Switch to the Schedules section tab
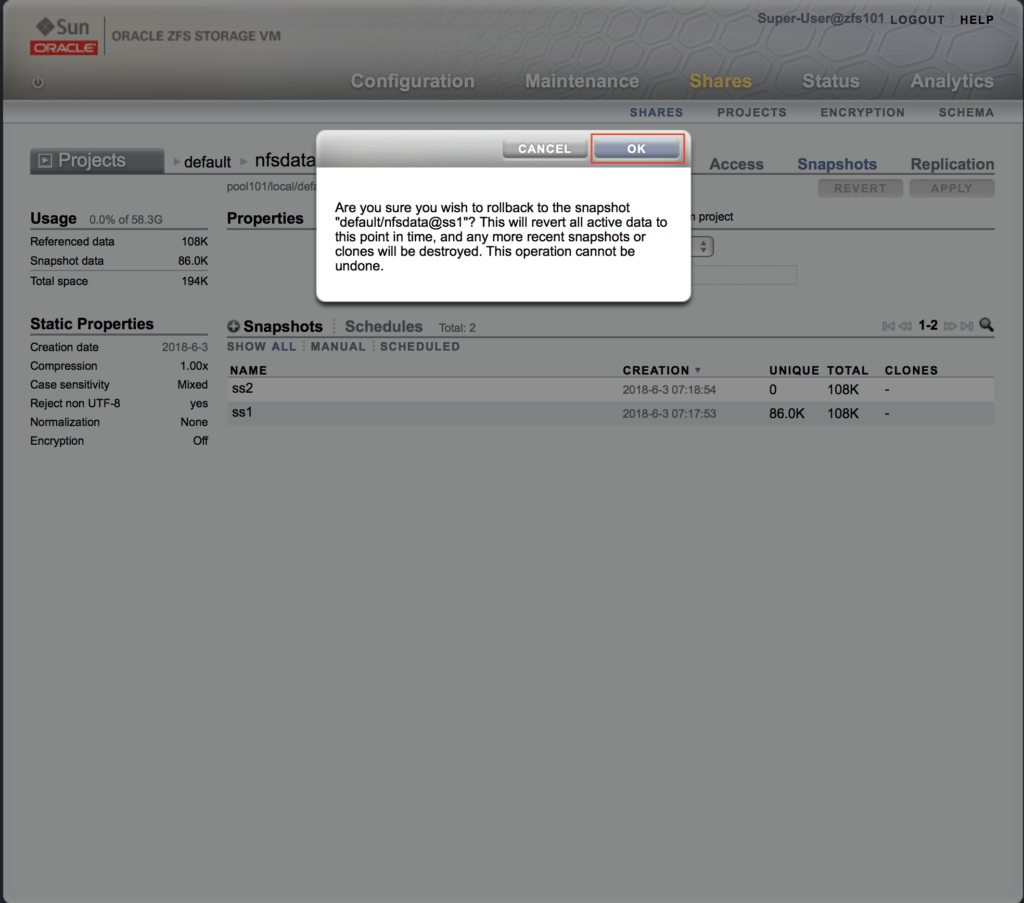The height and width of the screenshot is (903, 1024). pyautogui.click(x=384, y=326)
